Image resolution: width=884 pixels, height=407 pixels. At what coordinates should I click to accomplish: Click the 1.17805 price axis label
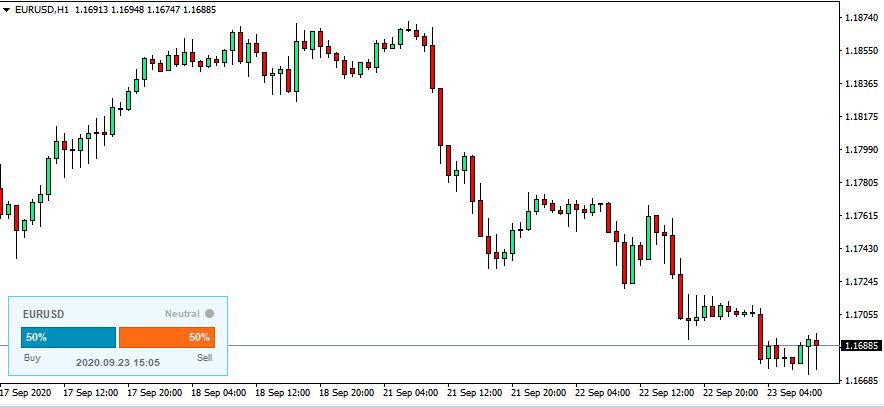pyautogui.click(x=860, y=183)
